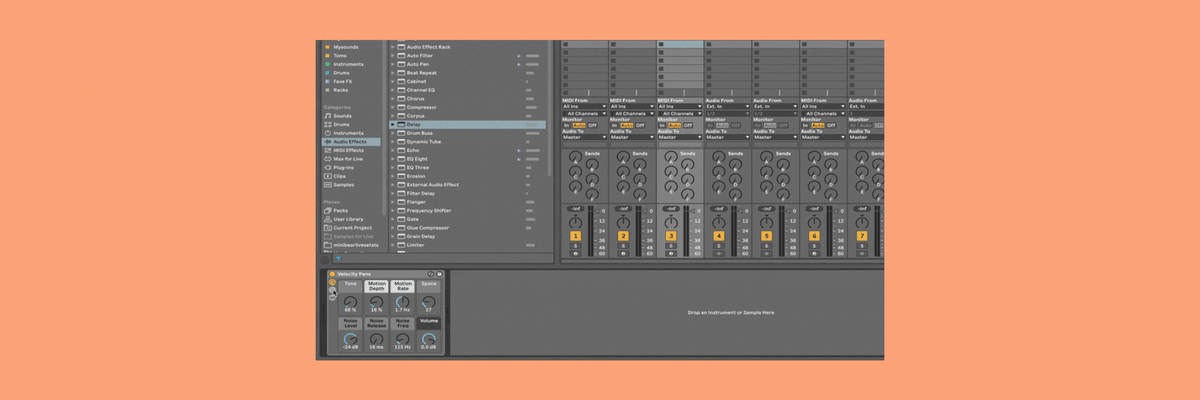Show Macro controls on Velocity Pans rack
1200x400 pixels.
(332, 283)
